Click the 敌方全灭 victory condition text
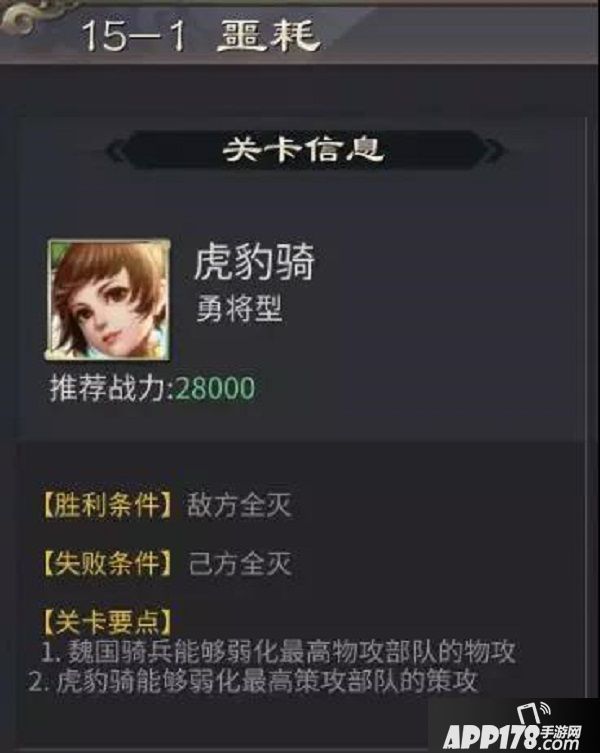Viewport: 600px width, 753px height. [x=239, y=505]
